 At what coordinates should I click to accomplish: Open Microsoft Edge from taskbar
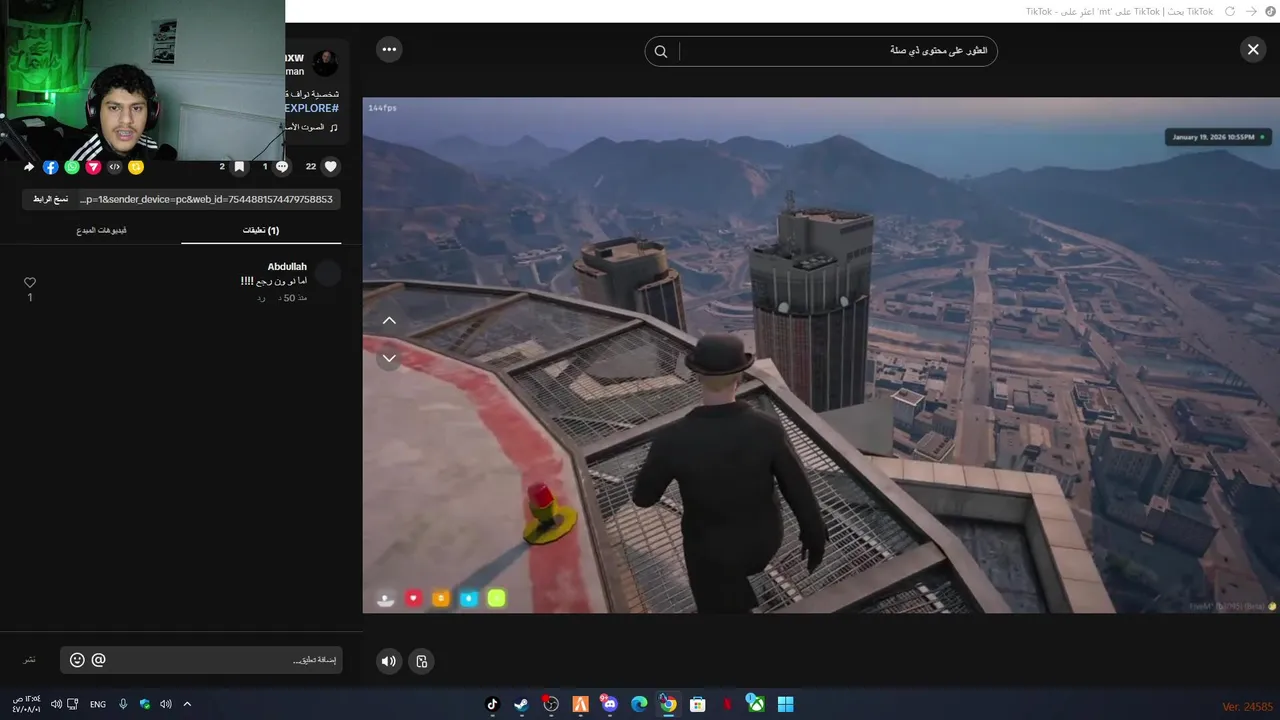point(639,704)
